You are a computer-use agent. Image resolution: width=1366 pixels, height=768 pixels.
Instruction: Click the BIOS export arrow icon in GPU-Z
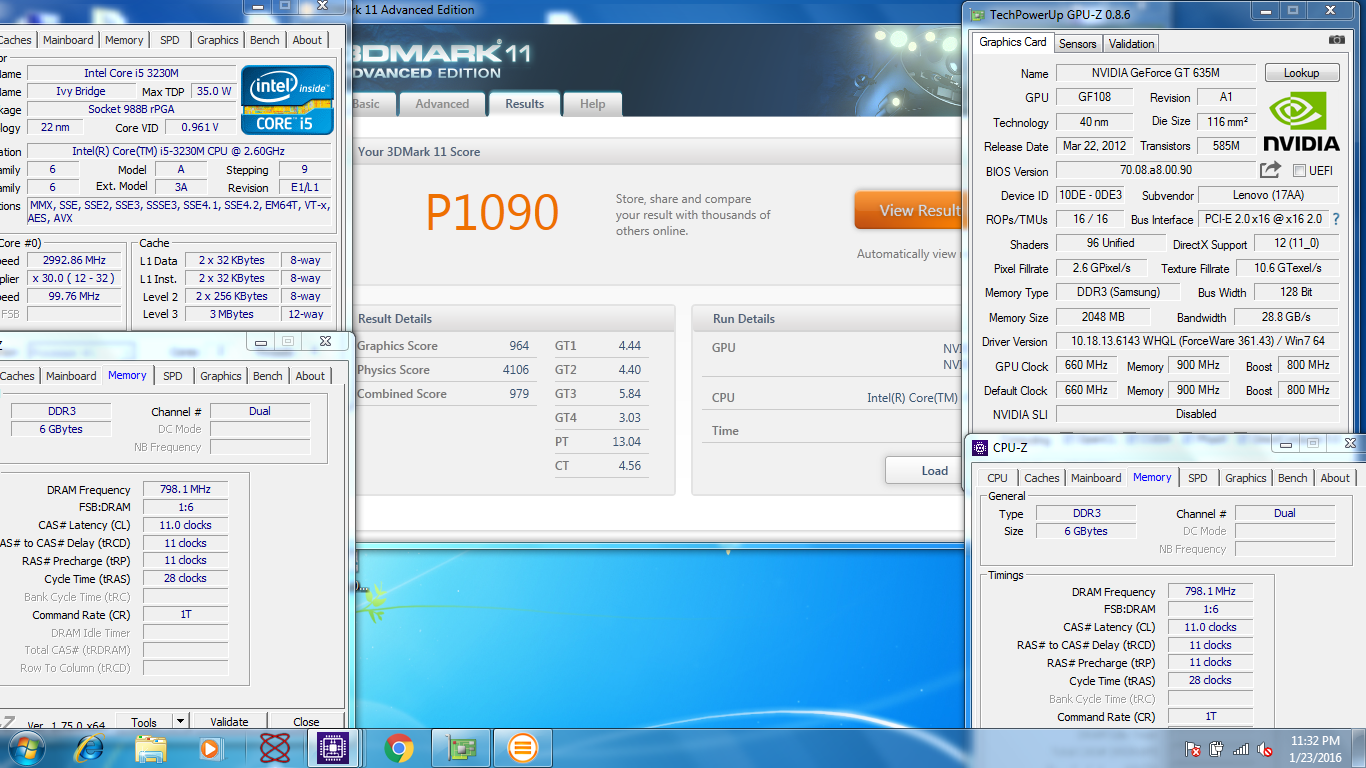(x=1270, y=170)
